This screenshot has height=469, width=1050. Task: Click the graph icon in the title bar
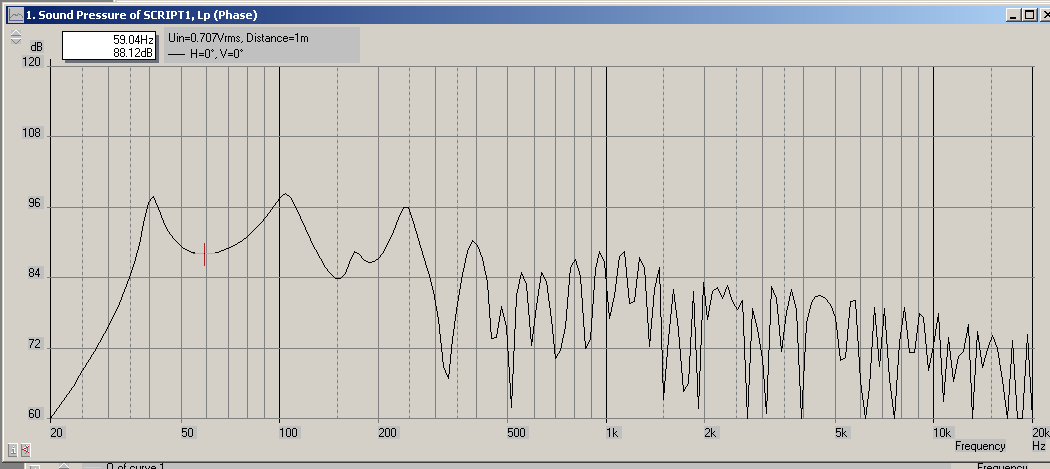click(14, 15)
